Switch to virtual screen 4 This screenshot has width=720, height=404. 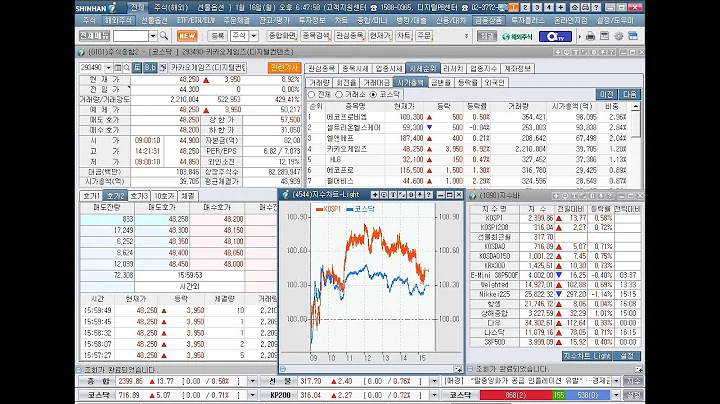tap(548, 7)
